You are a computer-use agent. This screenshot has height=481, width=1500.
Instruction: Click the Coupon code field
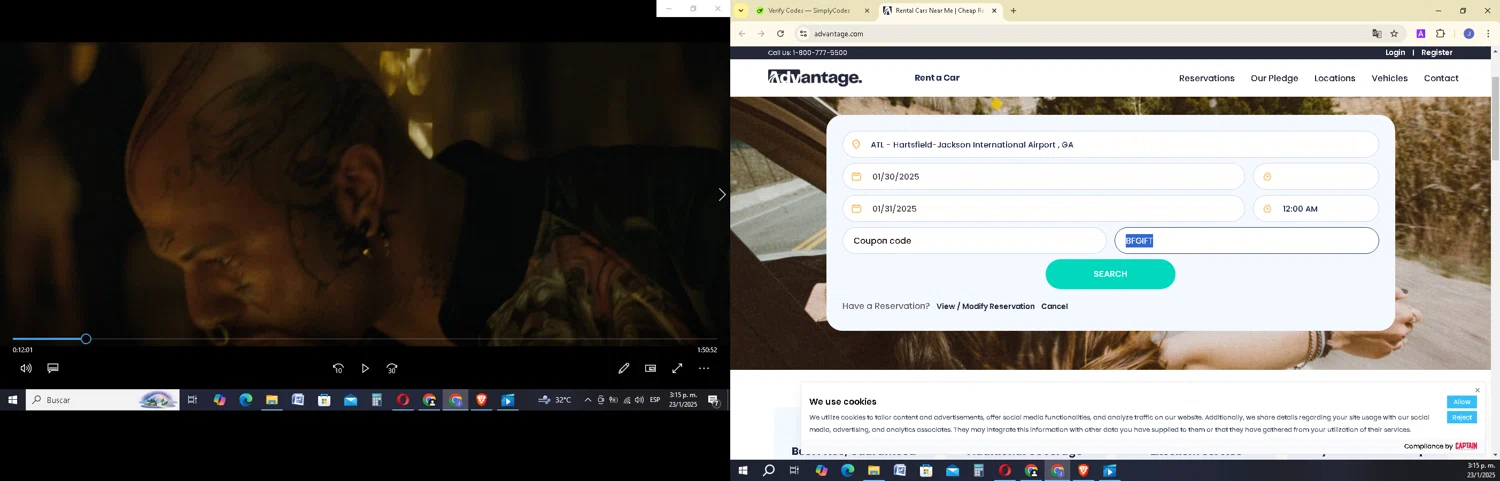click(x=974, y=241)
